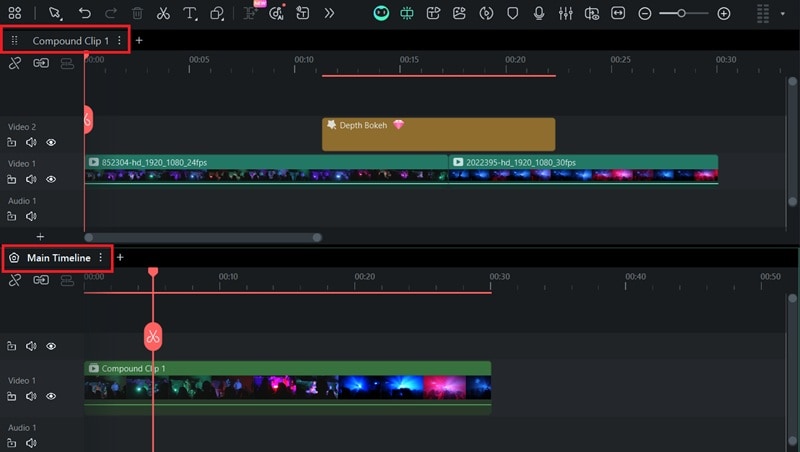
Task: Open Main Timeline tab options menu
Action: [x=101, y=258]
